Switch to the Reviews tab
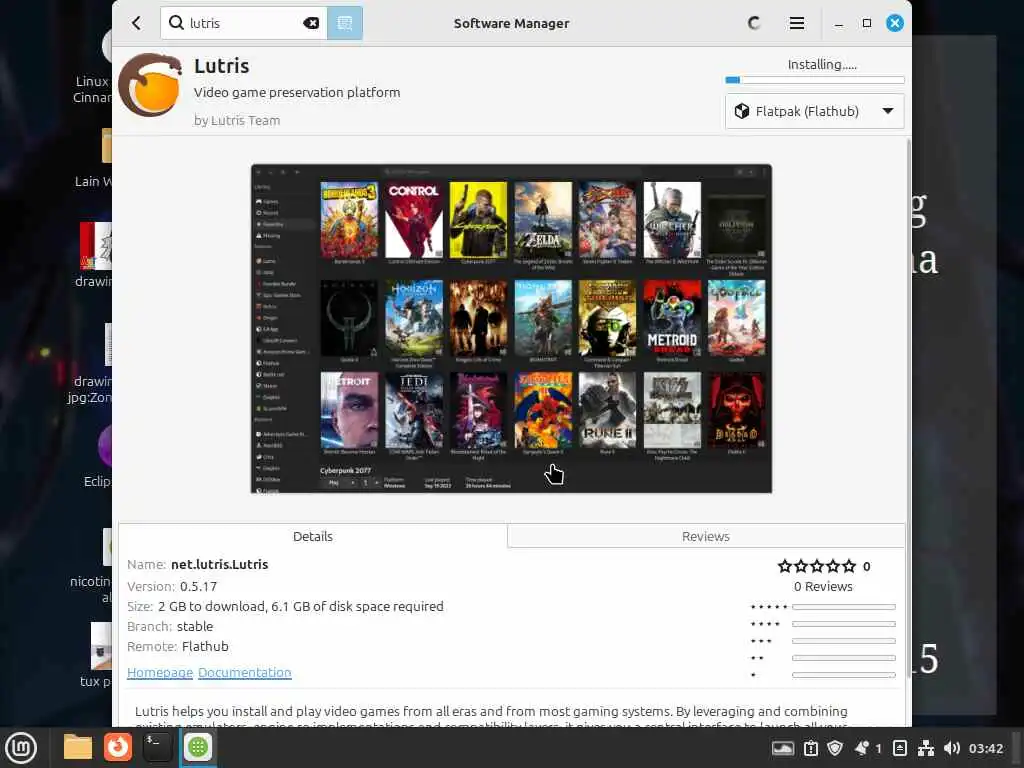1024x768 pixels. tap(705, 536)
